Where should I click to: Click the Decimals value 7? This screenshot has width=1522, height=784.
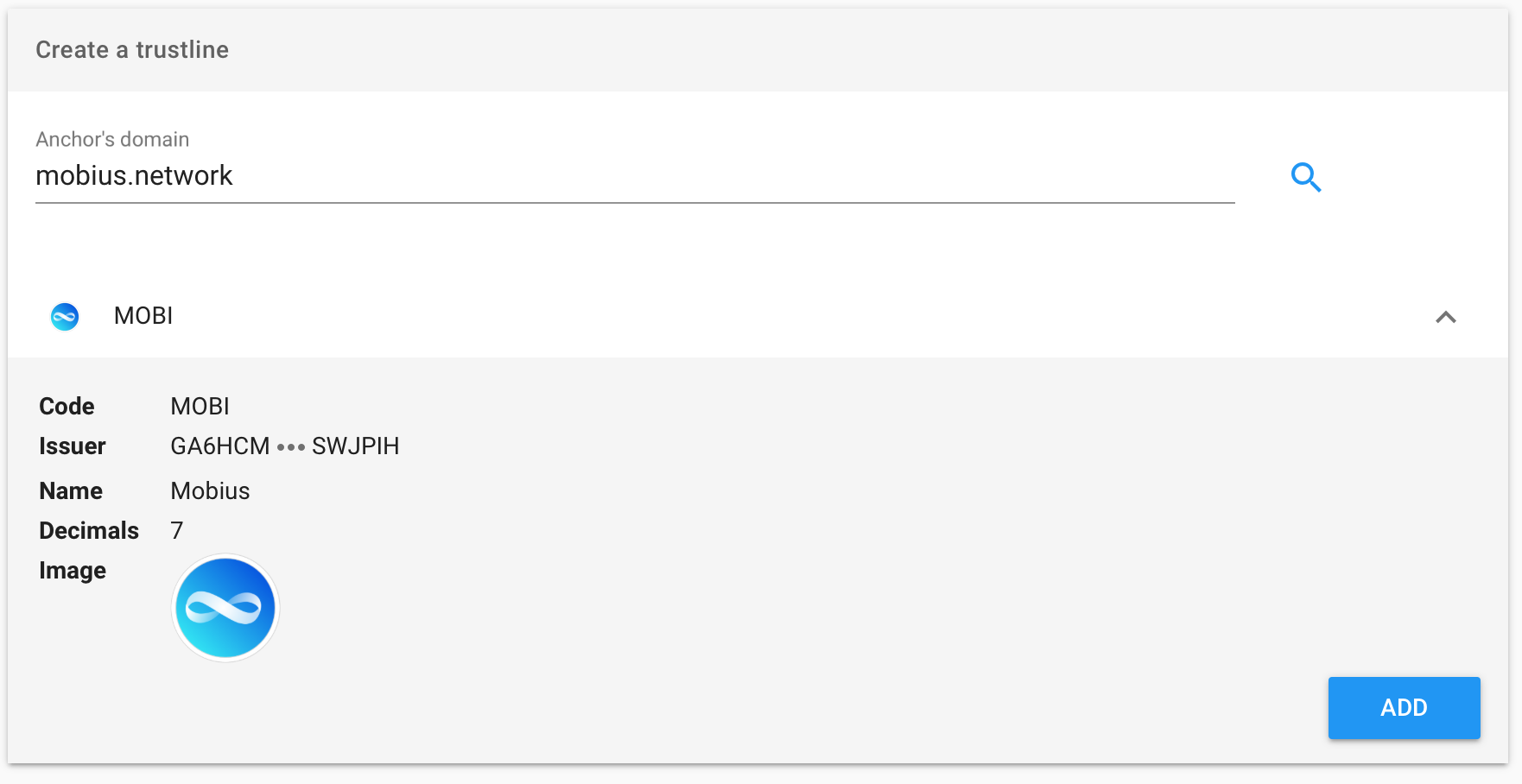tap(177, 531)
